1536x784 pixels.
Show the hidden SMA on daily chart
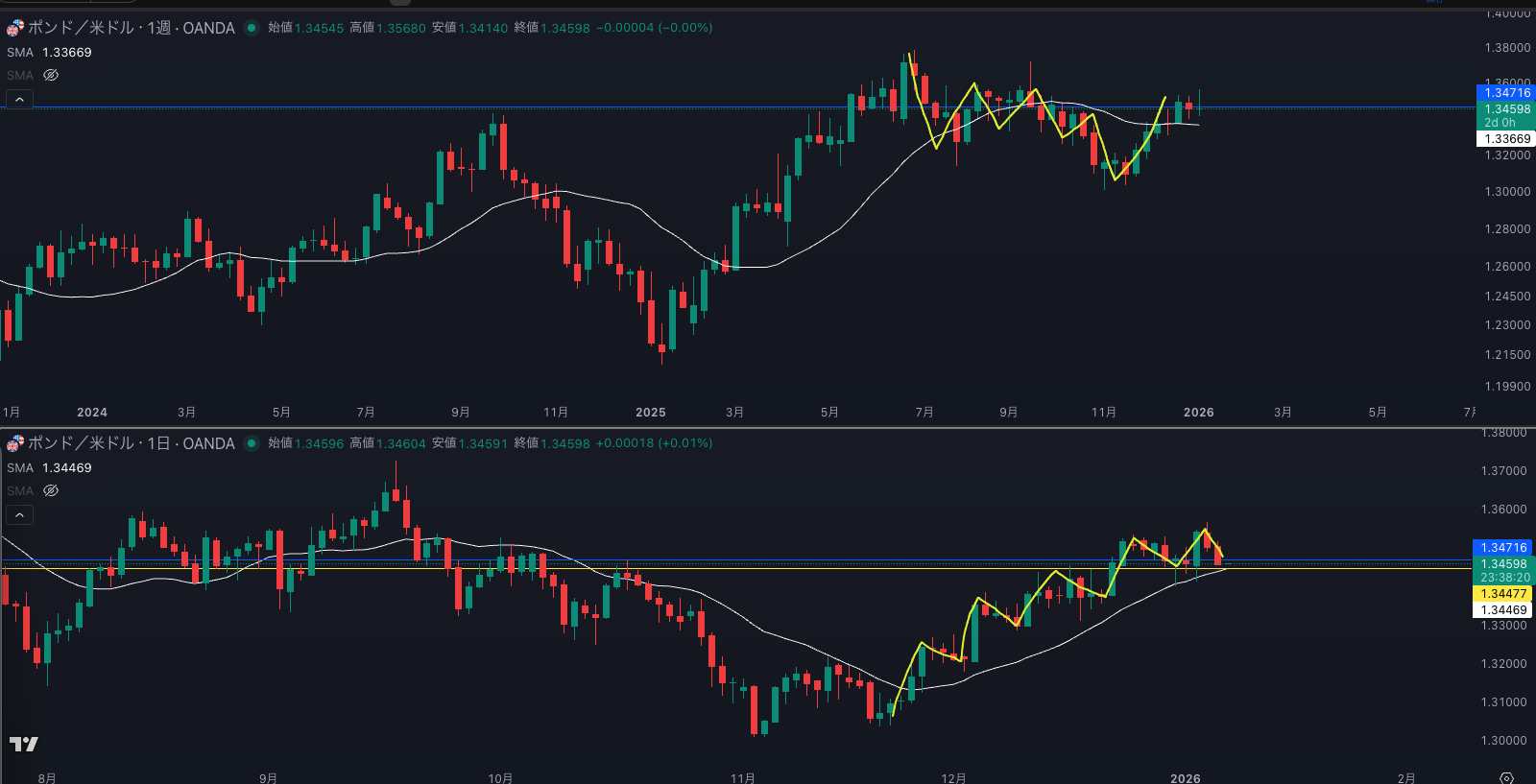51,490
